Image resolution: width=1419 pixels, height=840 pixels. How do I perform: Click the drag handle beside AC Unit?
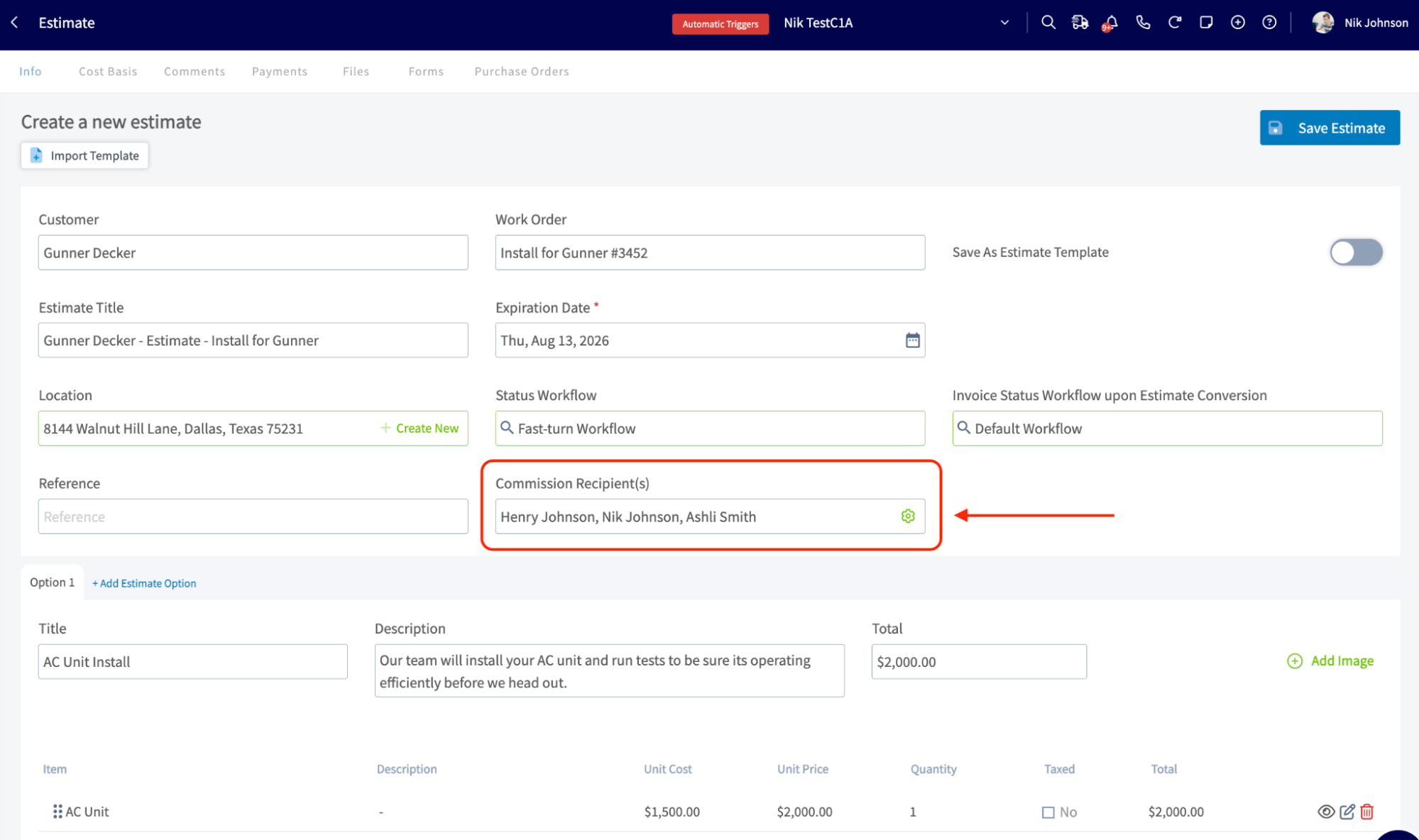pyautogui.click(x=57, y=812)
